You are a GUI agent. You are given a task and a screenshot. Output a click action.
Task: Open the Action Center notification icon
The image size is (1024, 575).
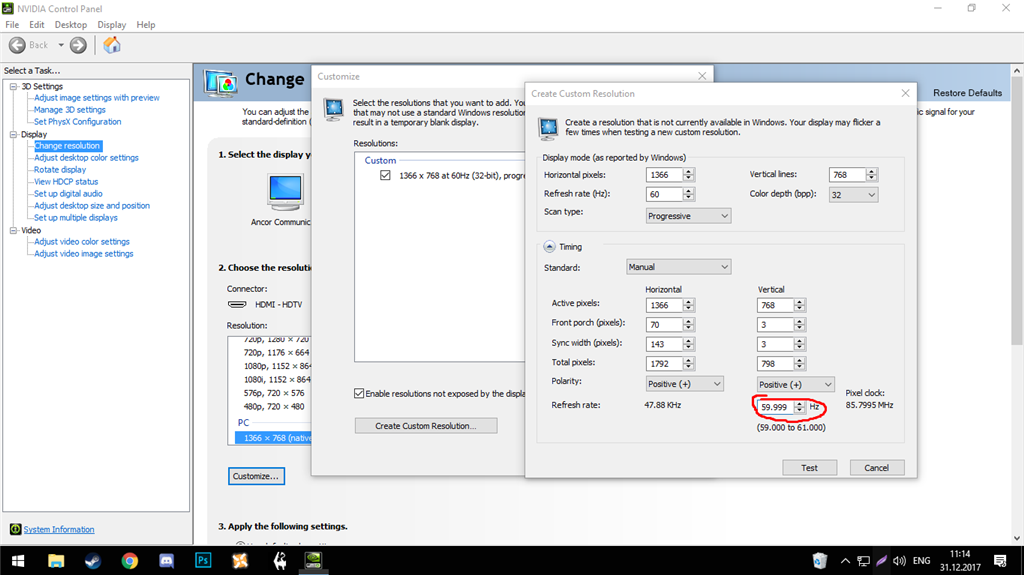click(x=1000, y=561)
